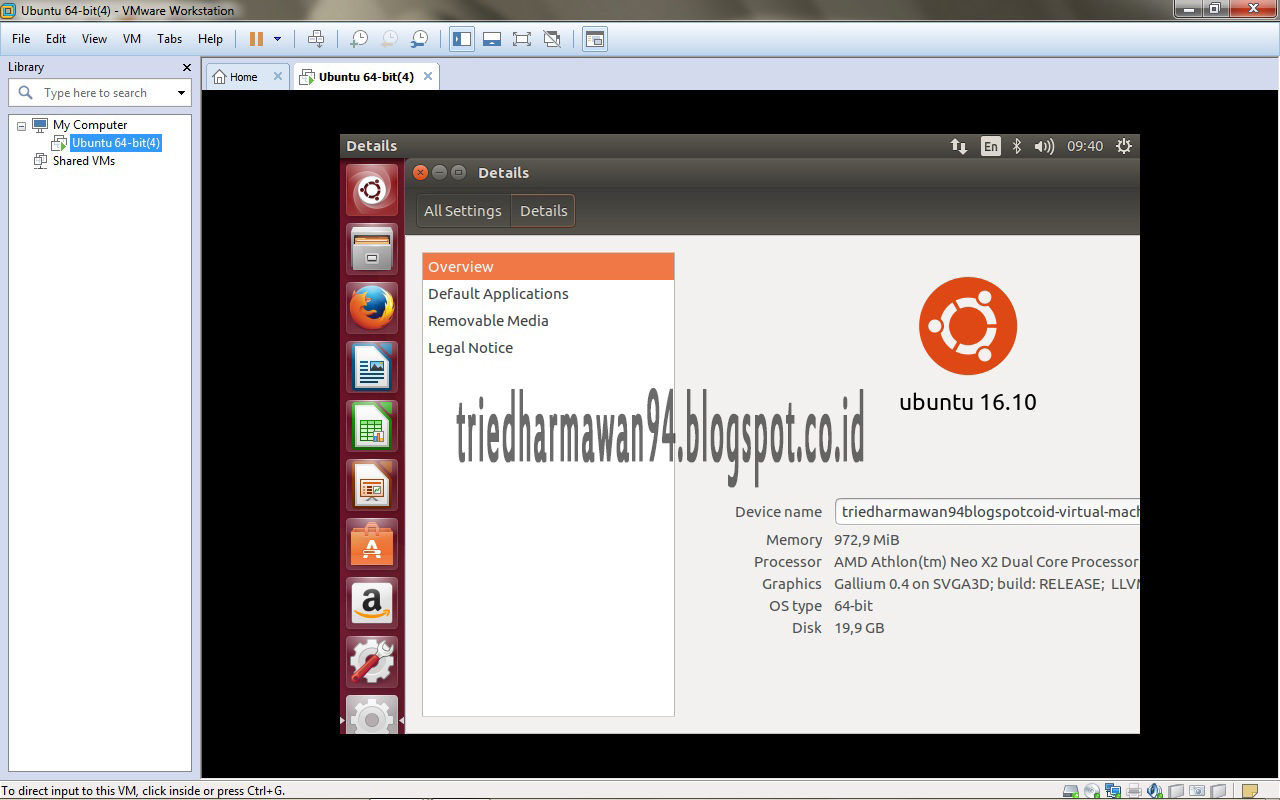
Task: Open the En keyboard layout indicator
Action: (990, 146)
